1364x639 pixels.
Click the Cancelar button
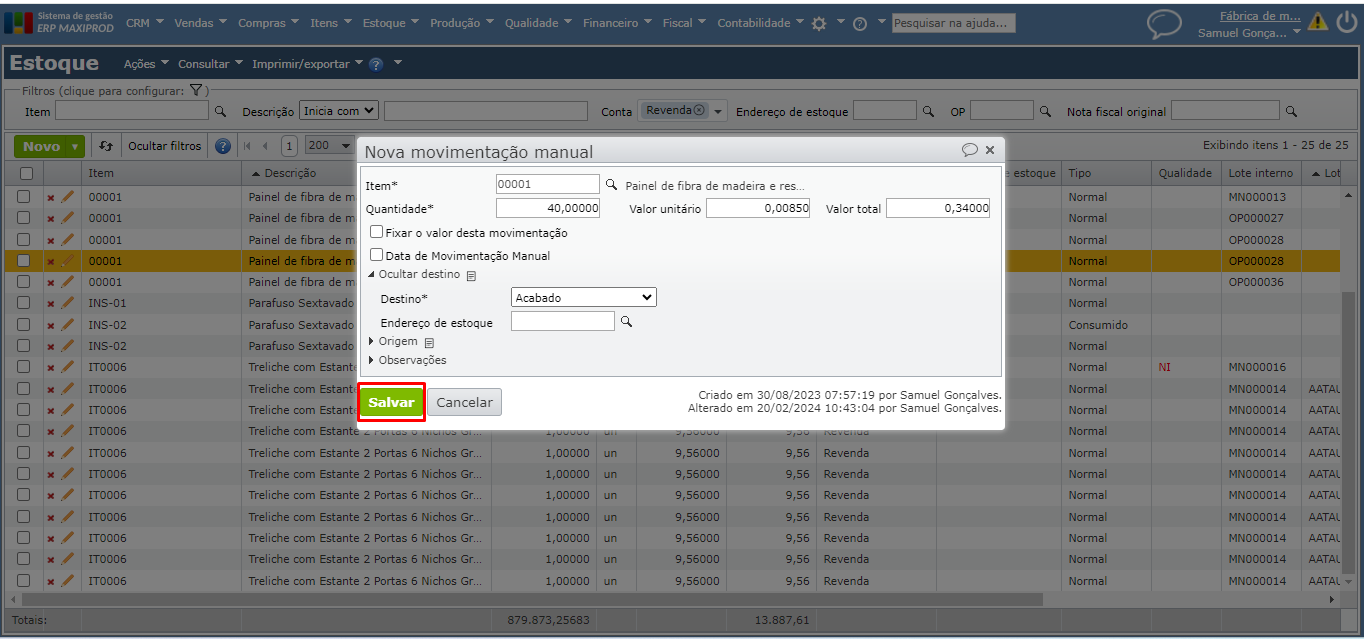465,402
